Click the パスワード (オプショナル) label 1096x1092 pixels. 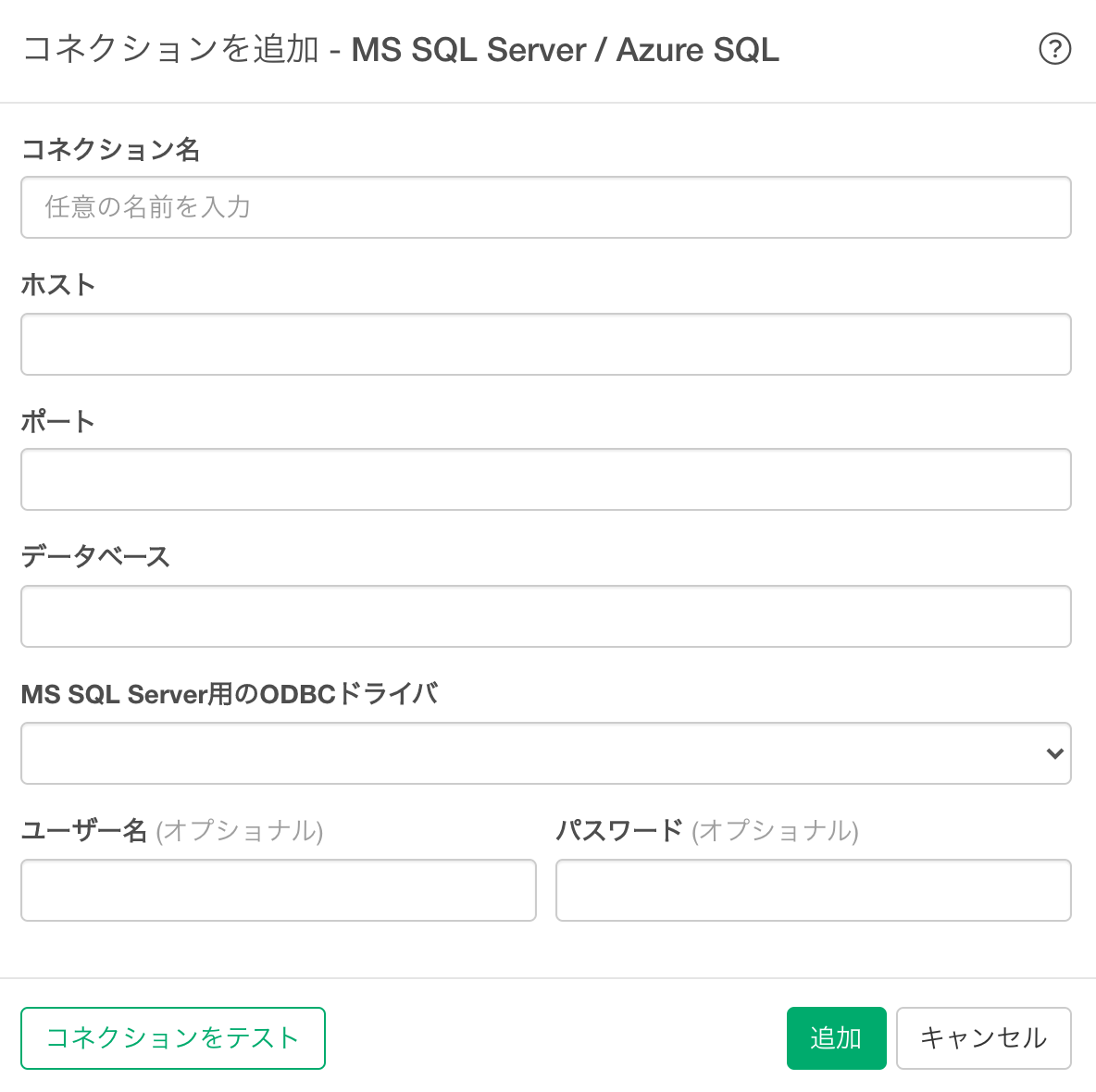pos(707,831)
